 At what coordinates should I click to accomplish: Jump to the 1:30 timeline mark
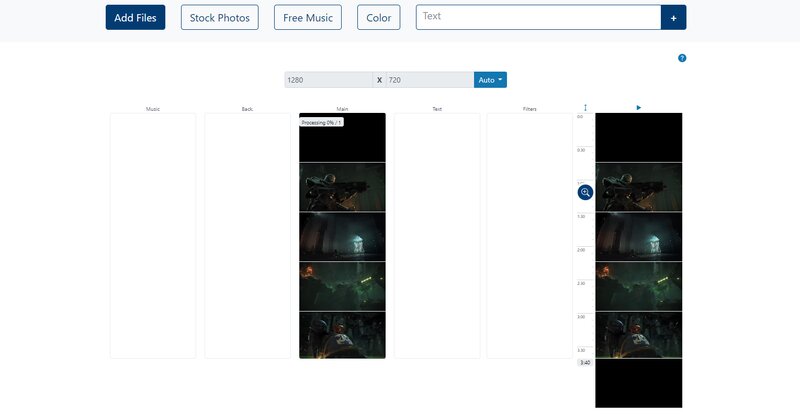pos(581,216)
